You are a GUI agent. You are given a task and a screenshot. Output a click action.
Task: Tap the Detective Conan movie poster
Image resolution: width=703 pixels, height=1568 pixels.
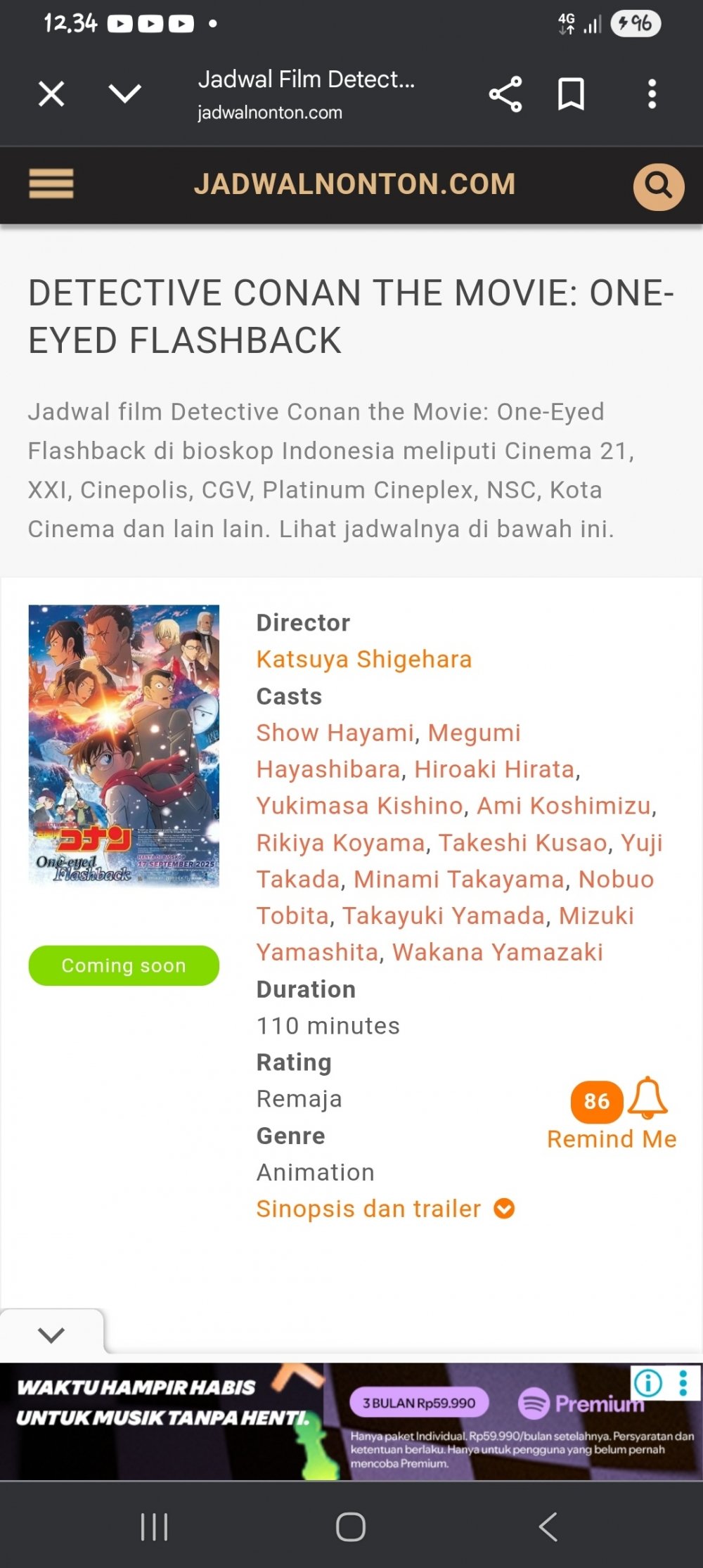124,745
